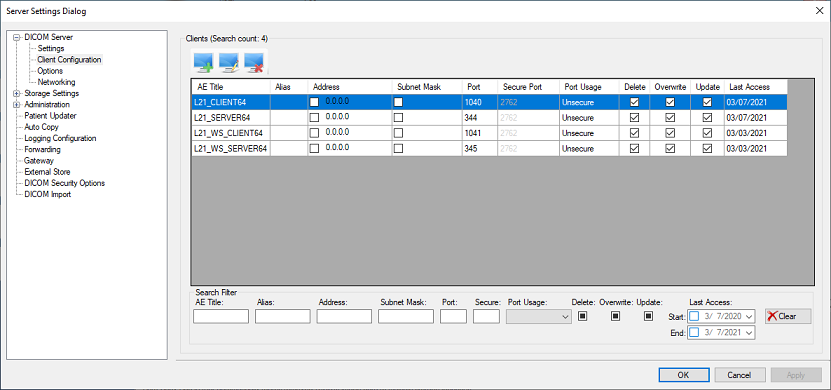Toggle Overwrite filter tri-state checkbox
The image size is (831, 390).
(x=615, y=316)
